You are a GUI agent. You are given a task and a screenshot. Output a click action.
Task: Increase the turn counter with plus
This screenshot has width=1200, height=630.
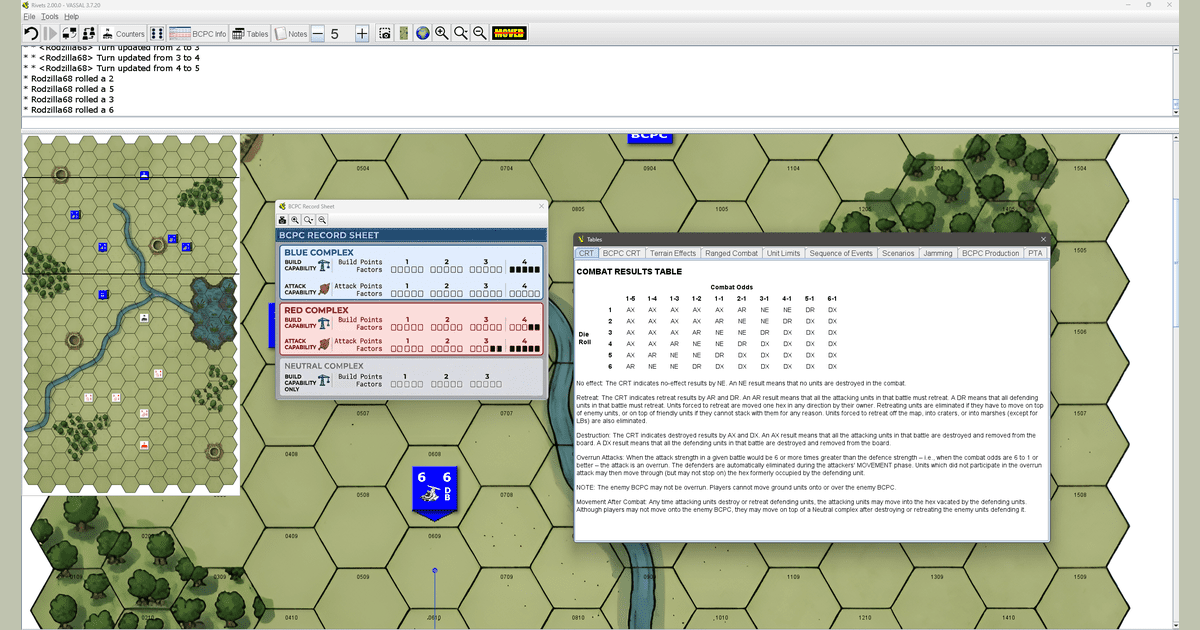tap(362, 33)
